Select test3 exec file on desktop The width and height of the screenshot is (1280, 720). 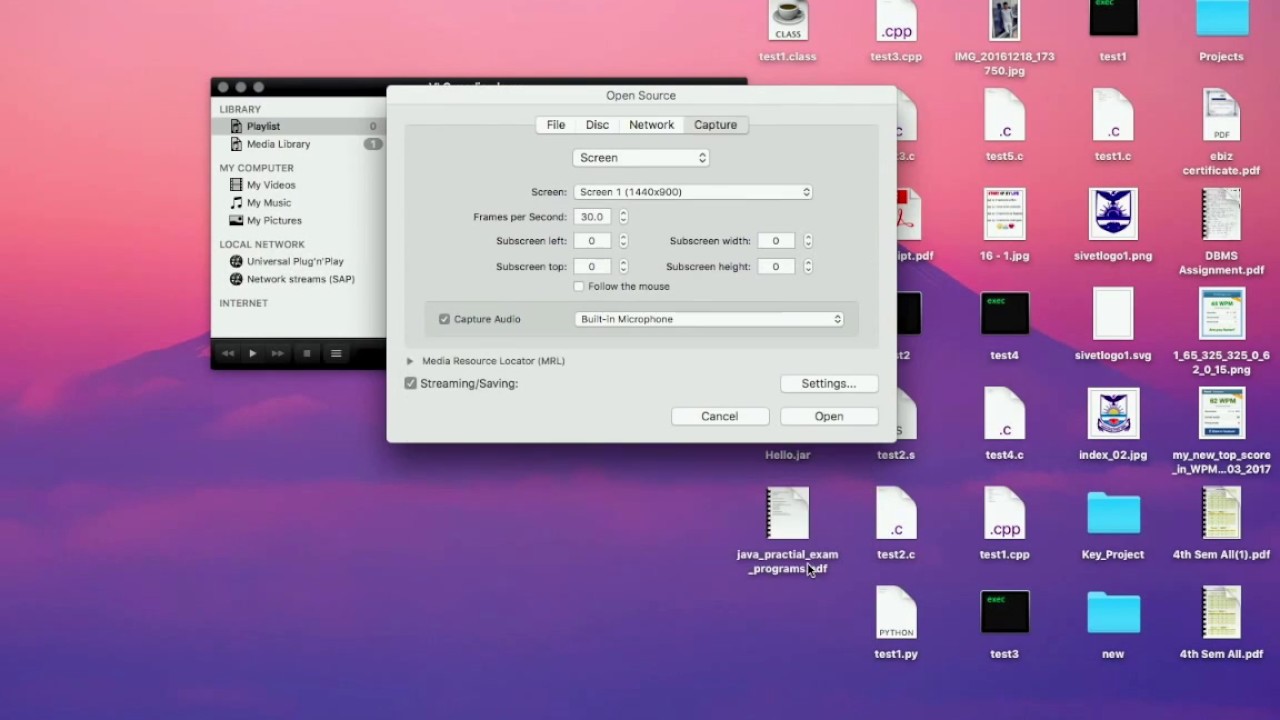tap(1004, 623)
